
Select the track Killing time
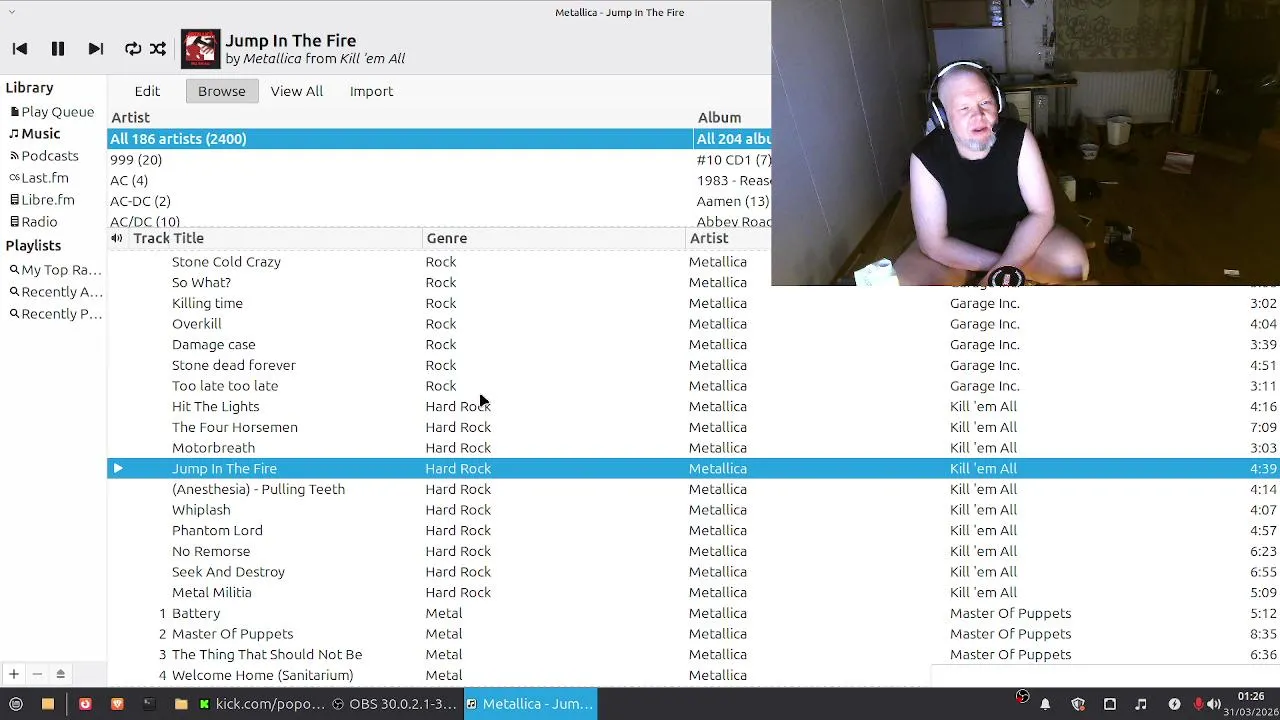point(207,303)
